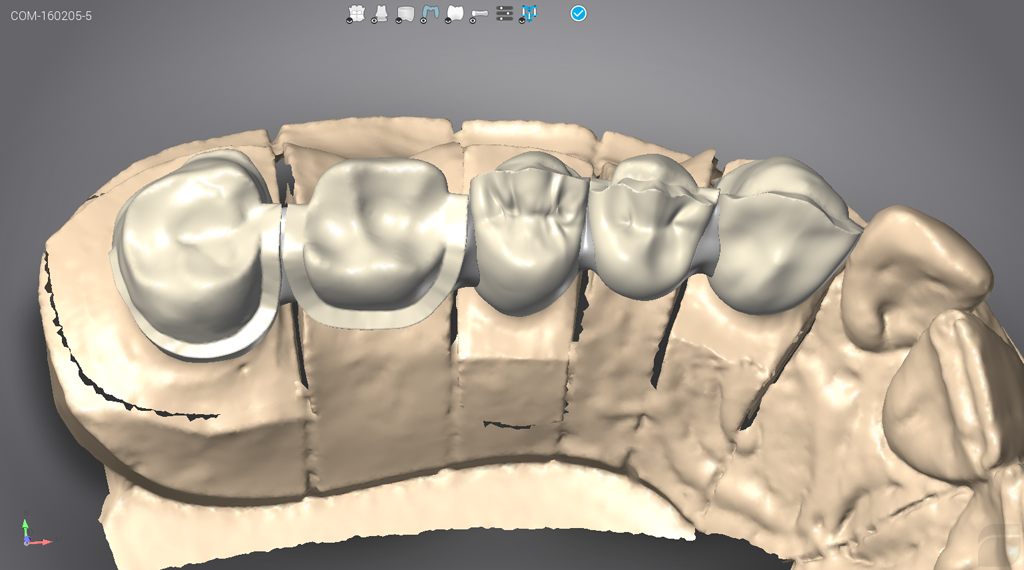Select the blue crown framework icon
This screenshot has width=1024, height=570.
[x=429, y=14]
